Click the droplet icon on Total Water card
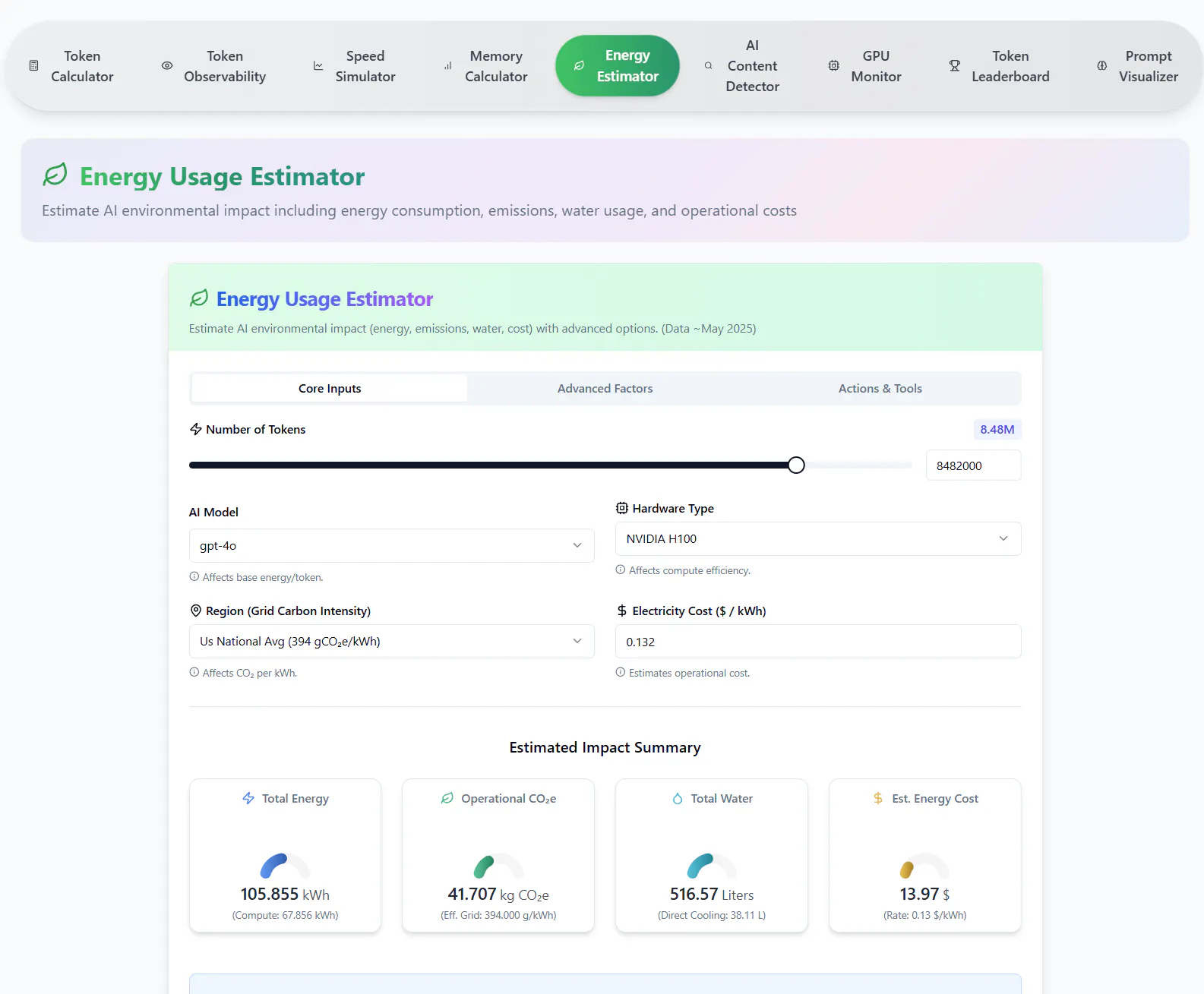The height and width of the screenshot is (994, 1204). (678, 798)
